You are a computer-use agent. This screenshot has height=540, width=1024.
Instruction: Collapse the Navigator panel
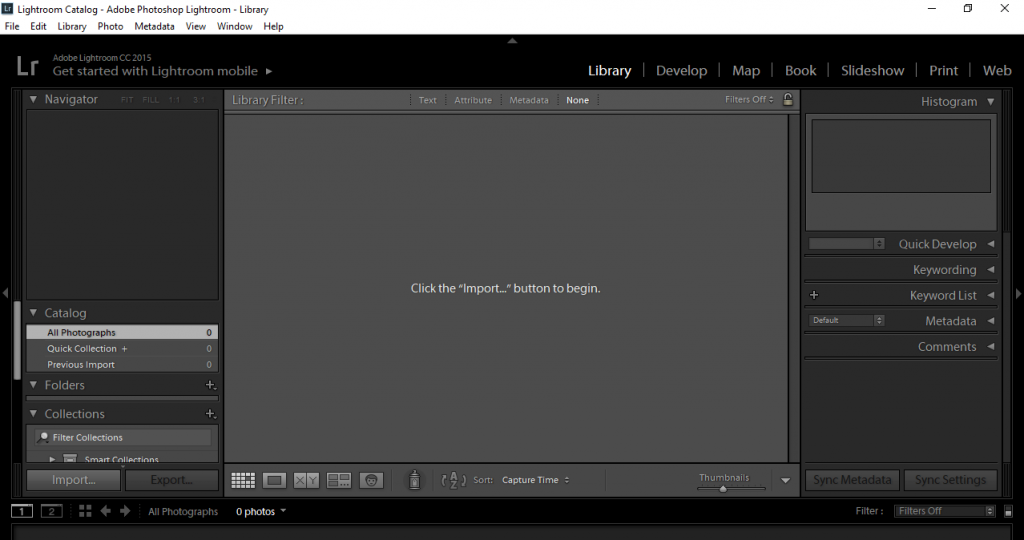click(33, 99)
